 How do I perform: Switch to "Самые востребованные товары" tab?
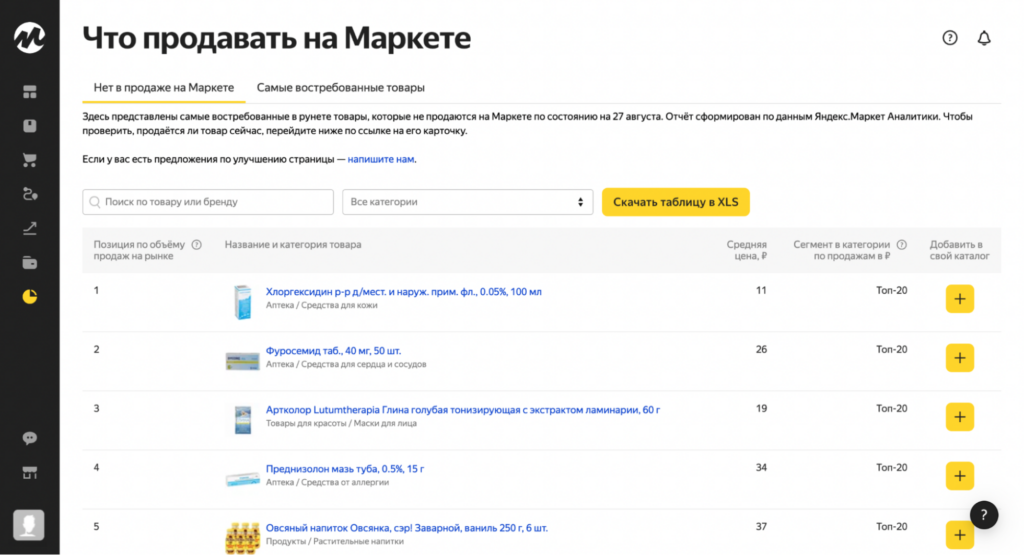pyautogui.click(x=340, y=88)
